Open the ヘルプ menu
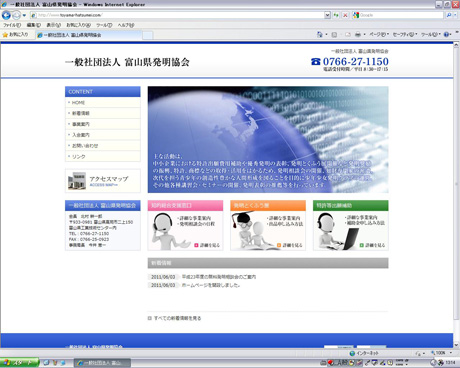Image resolution: width=460 pixels, height=368 pixels. [x=126, y=25]
